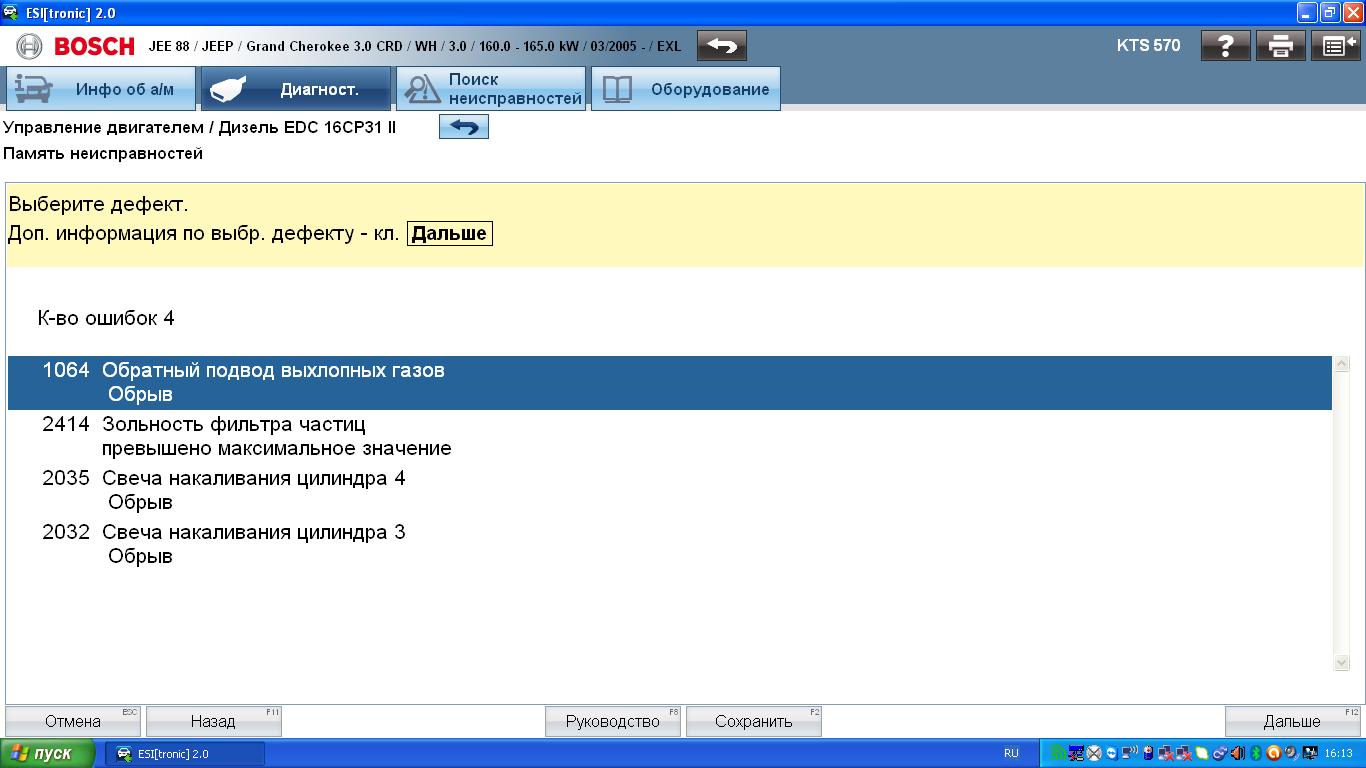The width and height of the screenshot is (1366, 768).
Task: Click the taskbar clock showing 16:13
Action: coord(1338,753)
